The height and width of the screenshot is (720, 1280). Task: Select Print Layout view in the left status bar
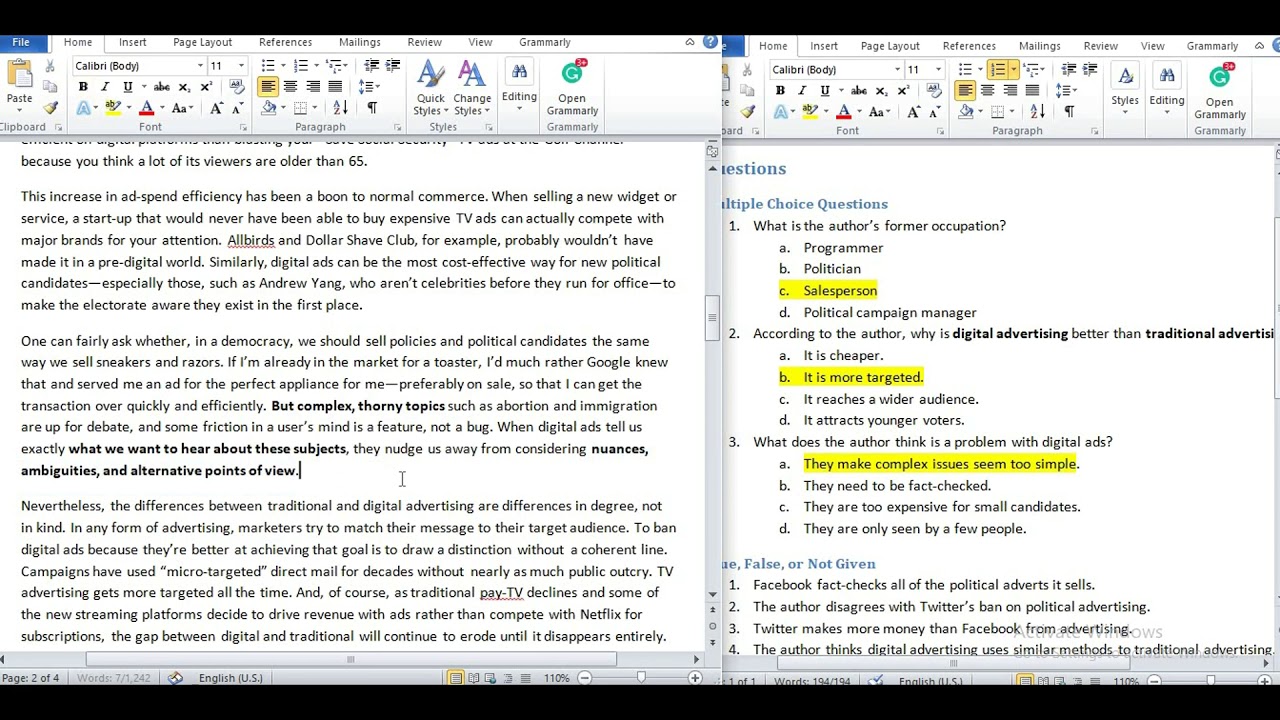tap(456, 678)
